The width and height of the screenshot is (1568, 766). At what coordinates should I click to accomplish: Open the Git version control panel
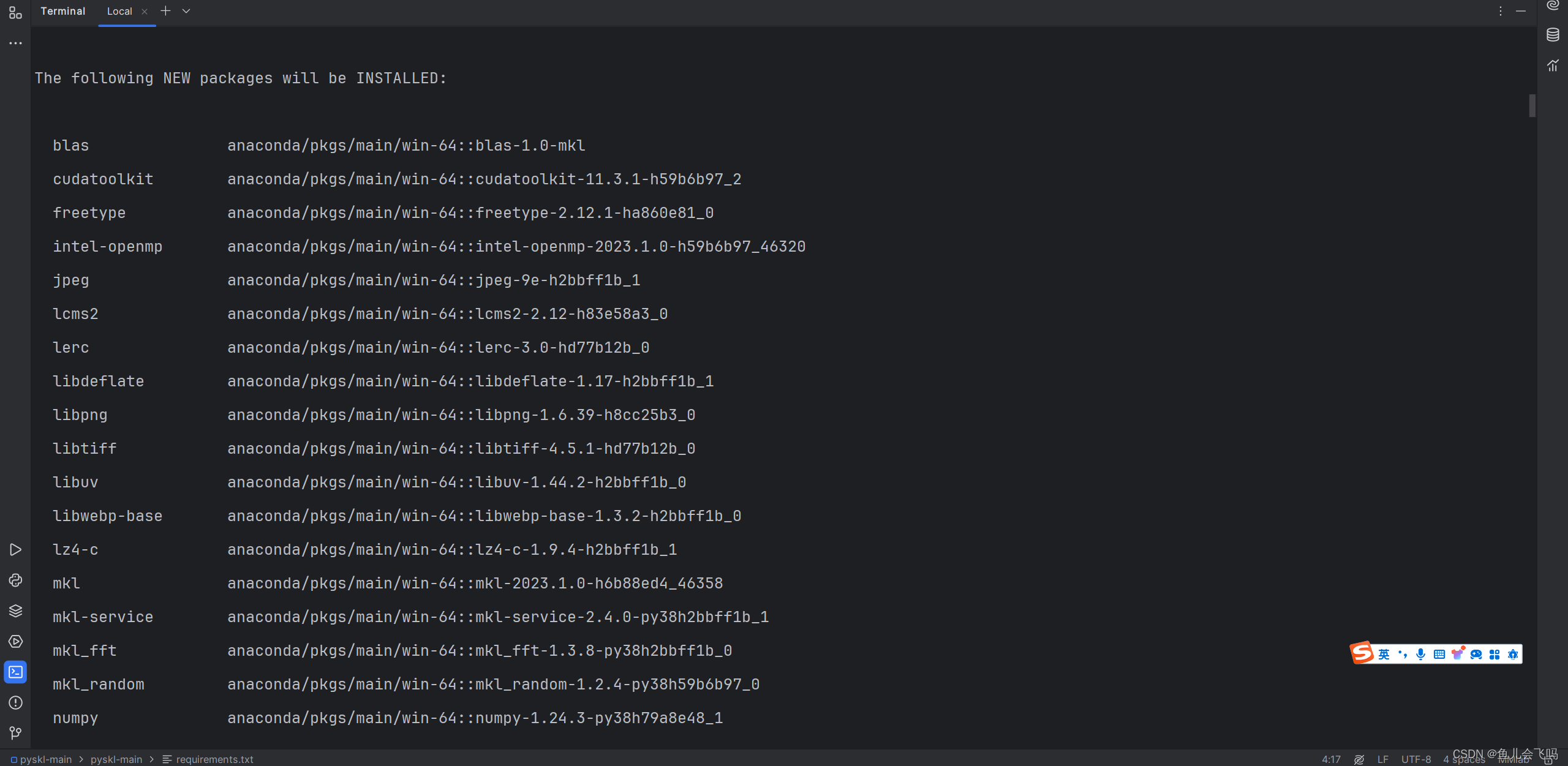15,733
